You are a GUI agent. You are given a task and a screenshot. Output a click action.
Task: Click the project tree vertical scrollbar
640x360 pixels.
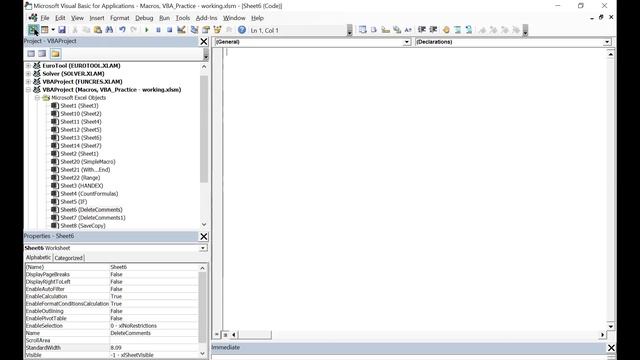(x=204, y=145)
